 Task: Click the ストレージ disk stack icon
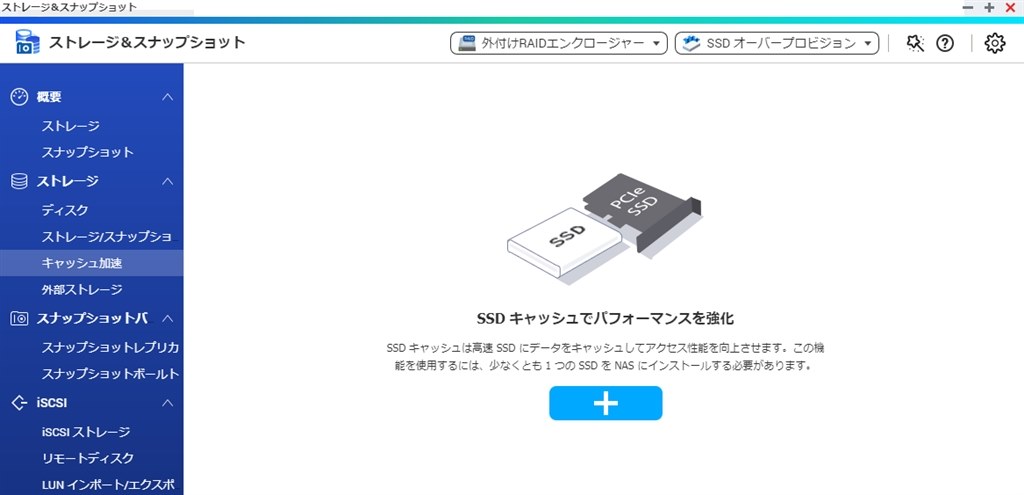point(20,181)
